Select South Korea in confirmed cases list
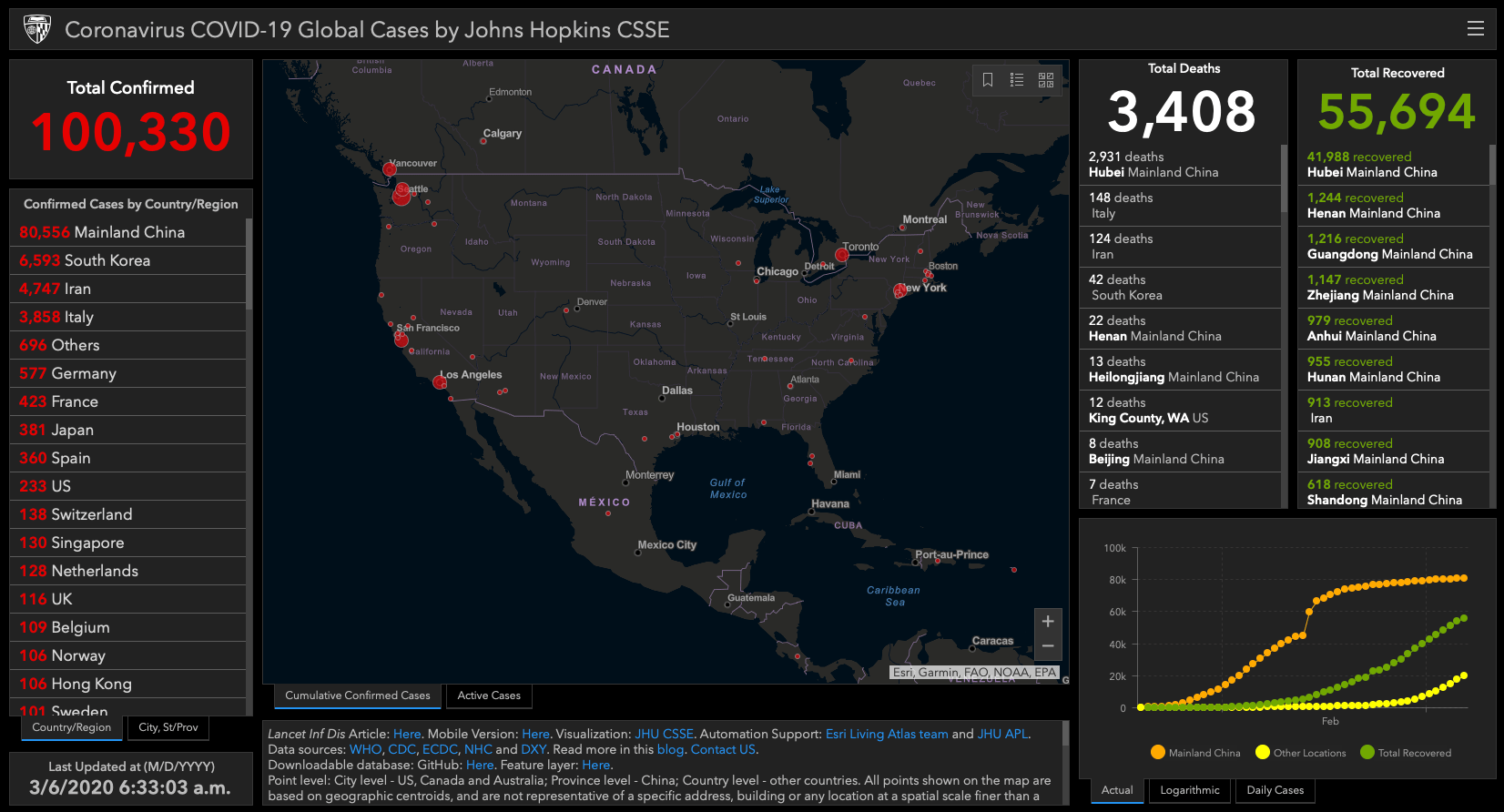1504x812 pixels. (127, 260)
